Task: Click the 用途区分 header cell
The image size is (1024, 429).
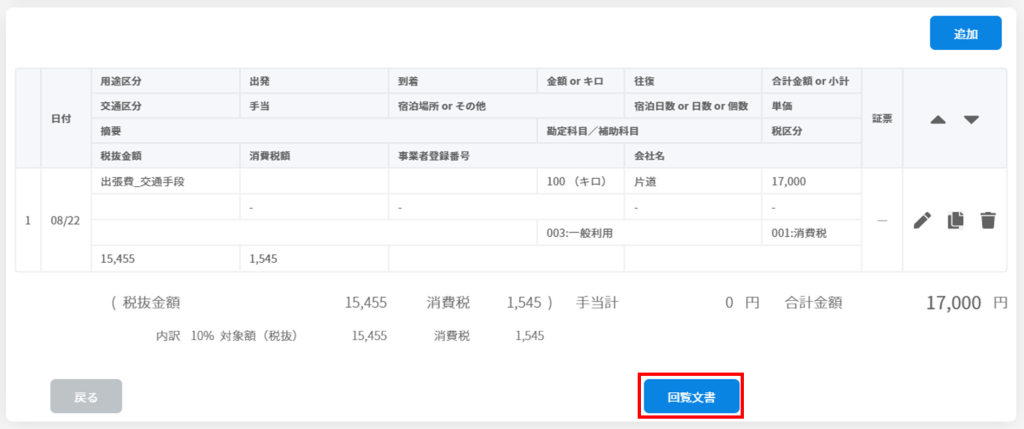Action: click(x=167, y=82)
